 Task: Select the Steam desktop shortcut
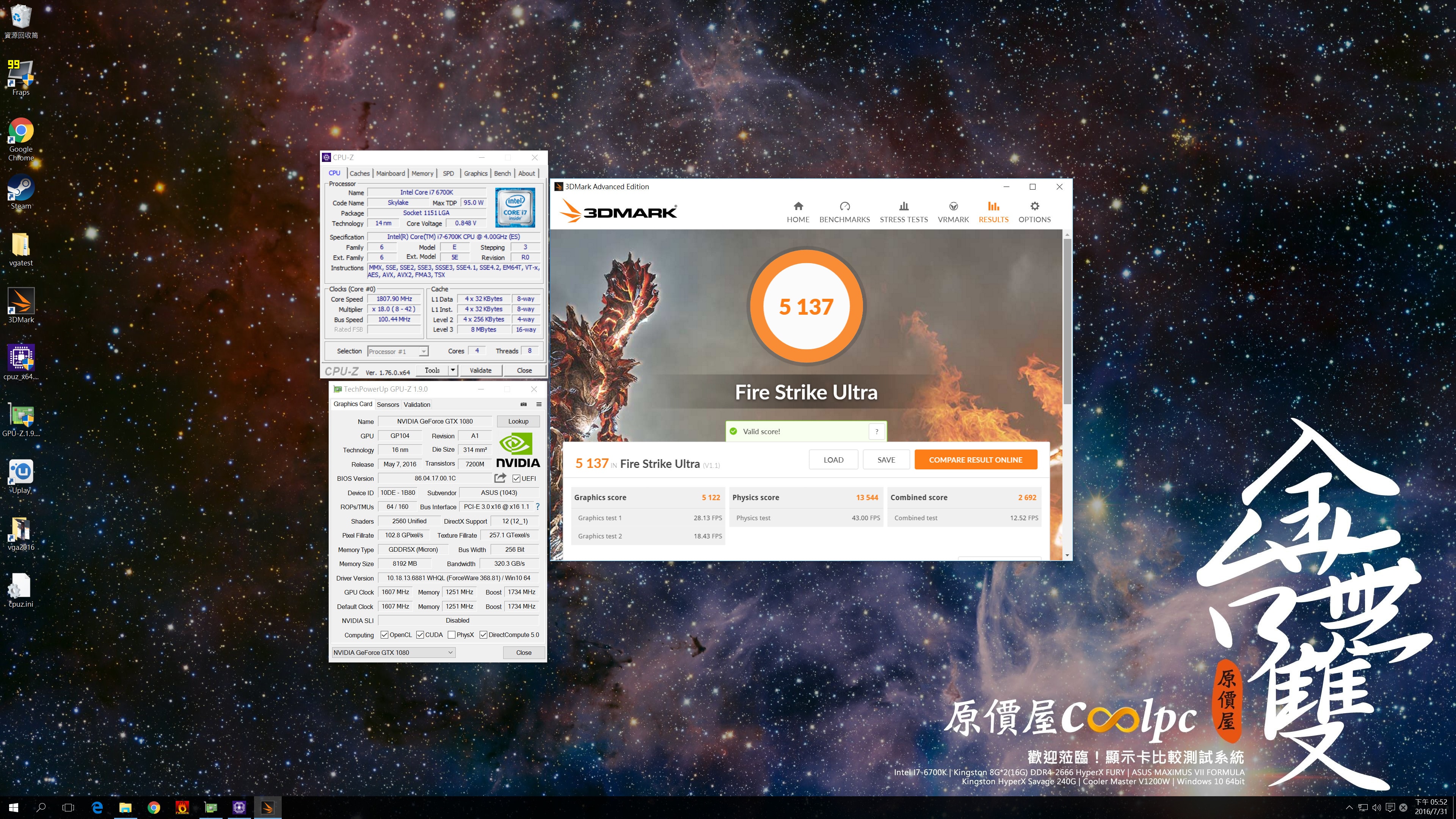pos(21,192)
